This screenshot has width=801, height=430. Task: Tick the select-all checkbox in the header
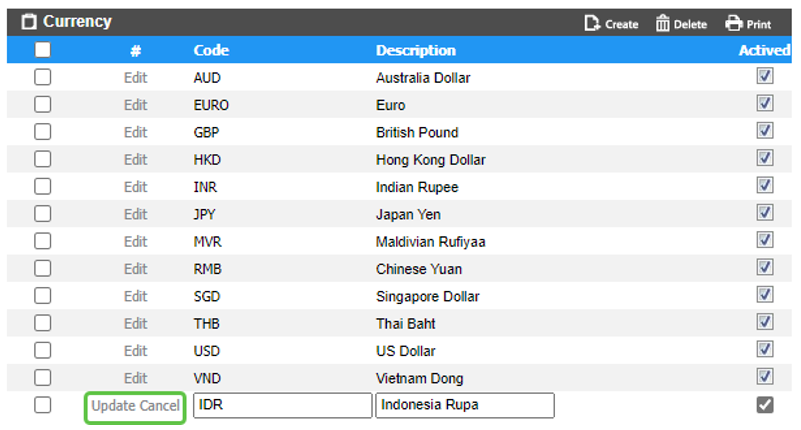[42, 50]
